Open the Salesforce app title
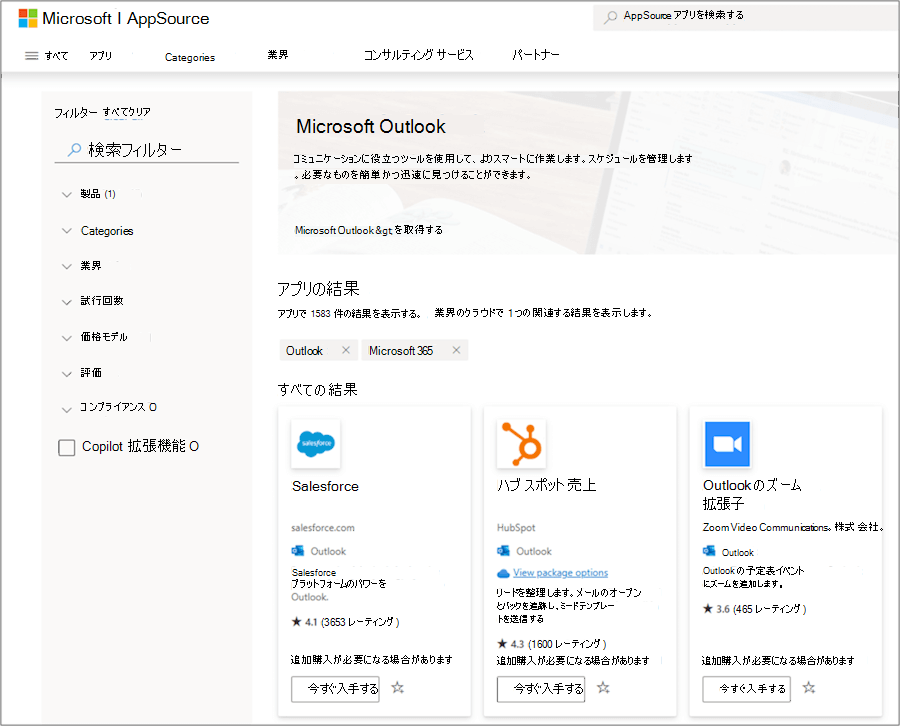This screenshot has width=900, height=726. point(325,486)
